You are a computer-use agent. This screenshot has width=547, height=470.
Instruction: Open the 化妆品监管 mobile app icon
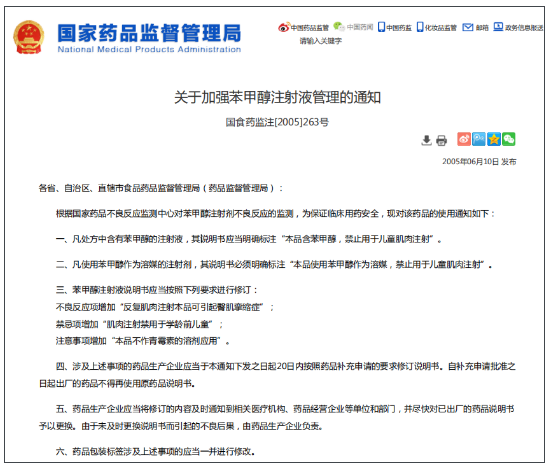(x=420, y=27)
